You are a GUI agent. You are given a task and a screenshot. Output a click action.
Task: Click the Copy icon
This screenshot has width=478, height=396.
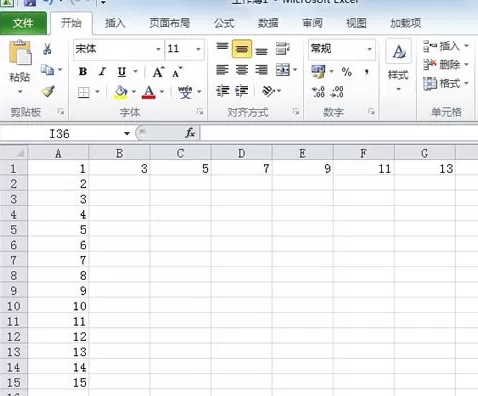(47, 70)
